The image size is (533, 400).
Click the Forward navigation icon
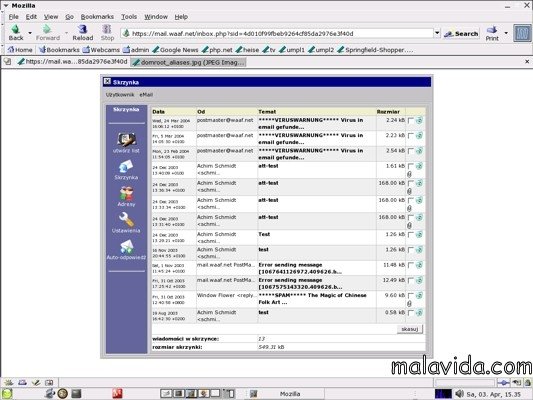[47, 30]
